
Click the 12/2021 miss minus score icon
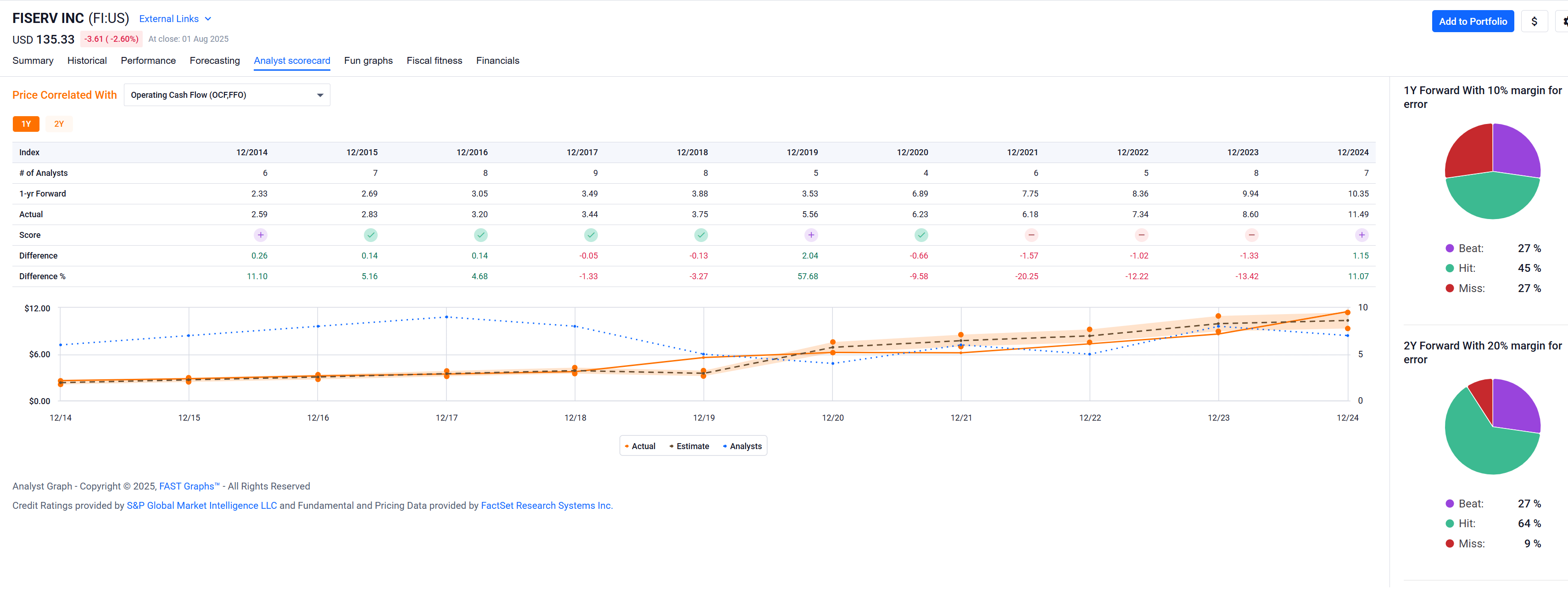(x=1032, y=235)
